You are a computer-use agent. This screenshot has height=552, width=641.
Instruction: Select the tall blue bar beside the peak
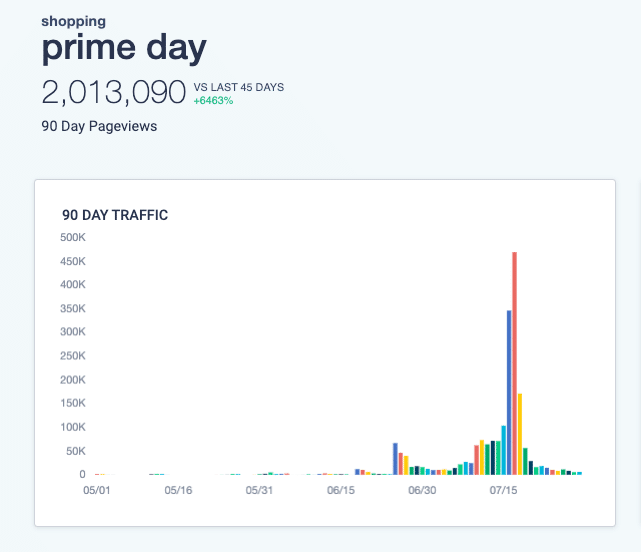coord(509,393)
